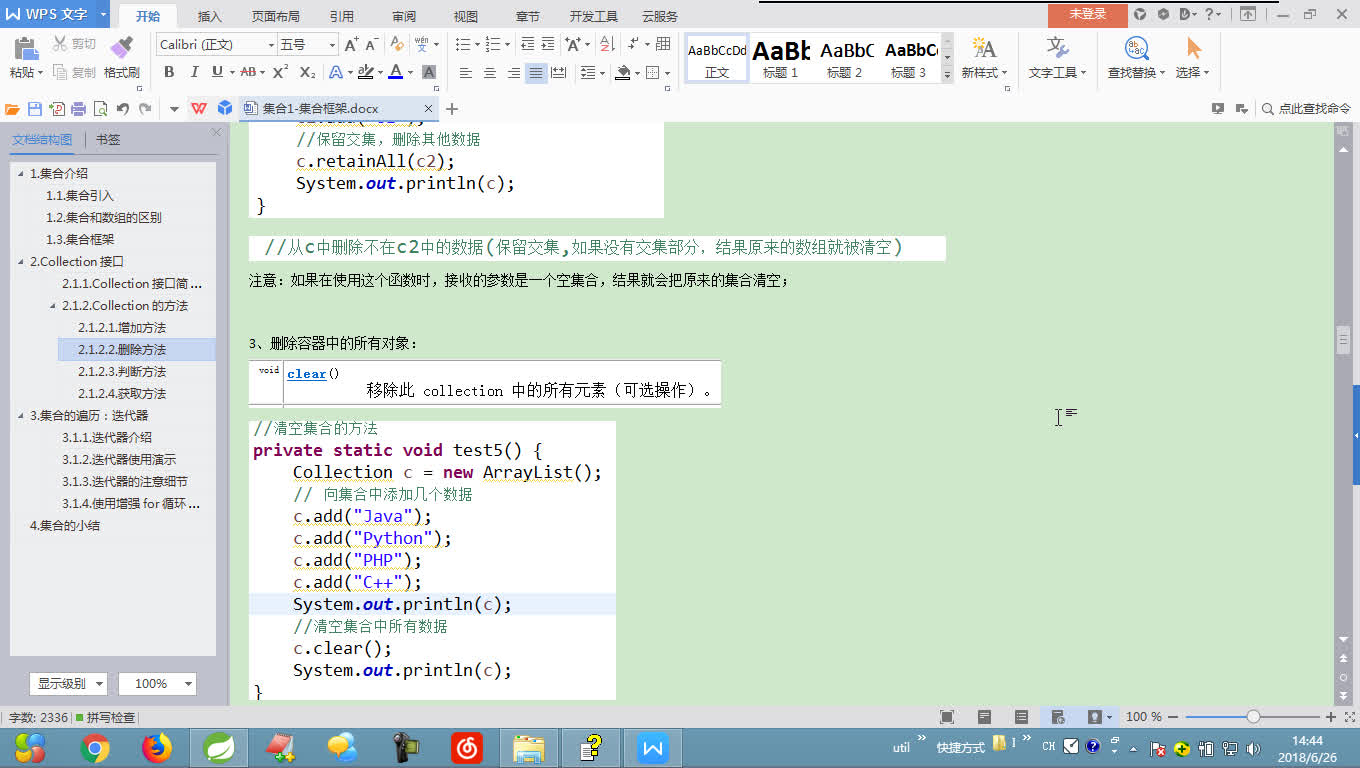
Task: Adjust the zoom slider handle
Action: [1253, 717]
